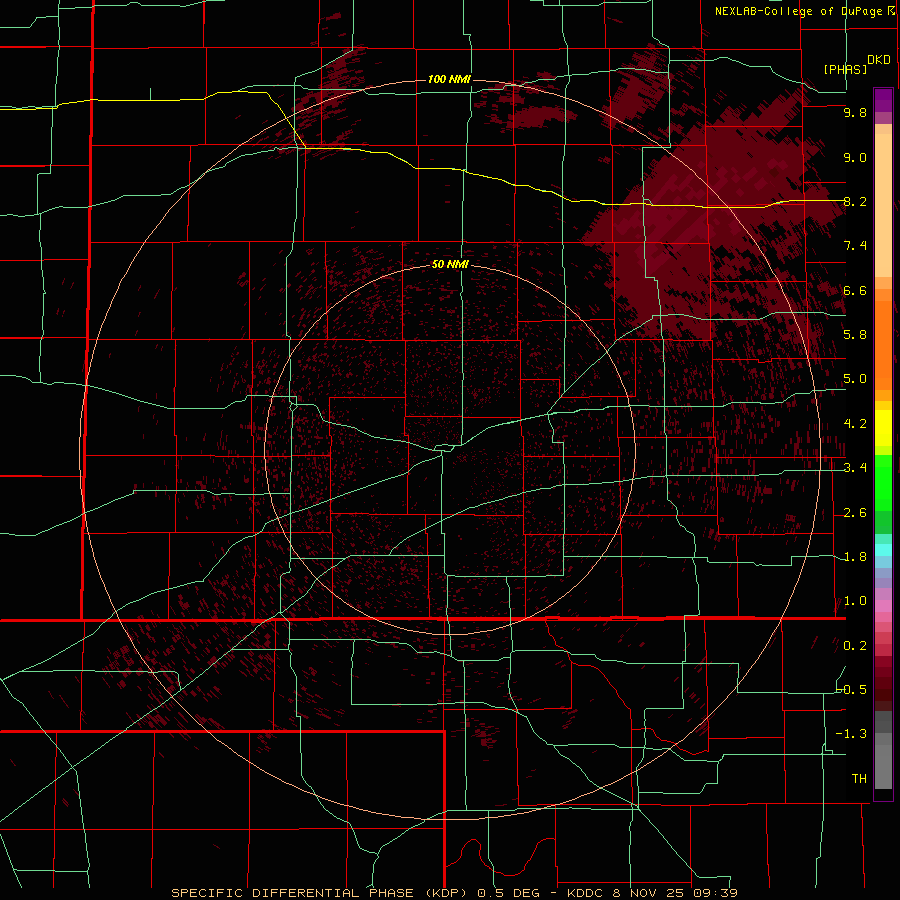
Task: Click the -1.3 scale value
Action: [x=852, y=734]
